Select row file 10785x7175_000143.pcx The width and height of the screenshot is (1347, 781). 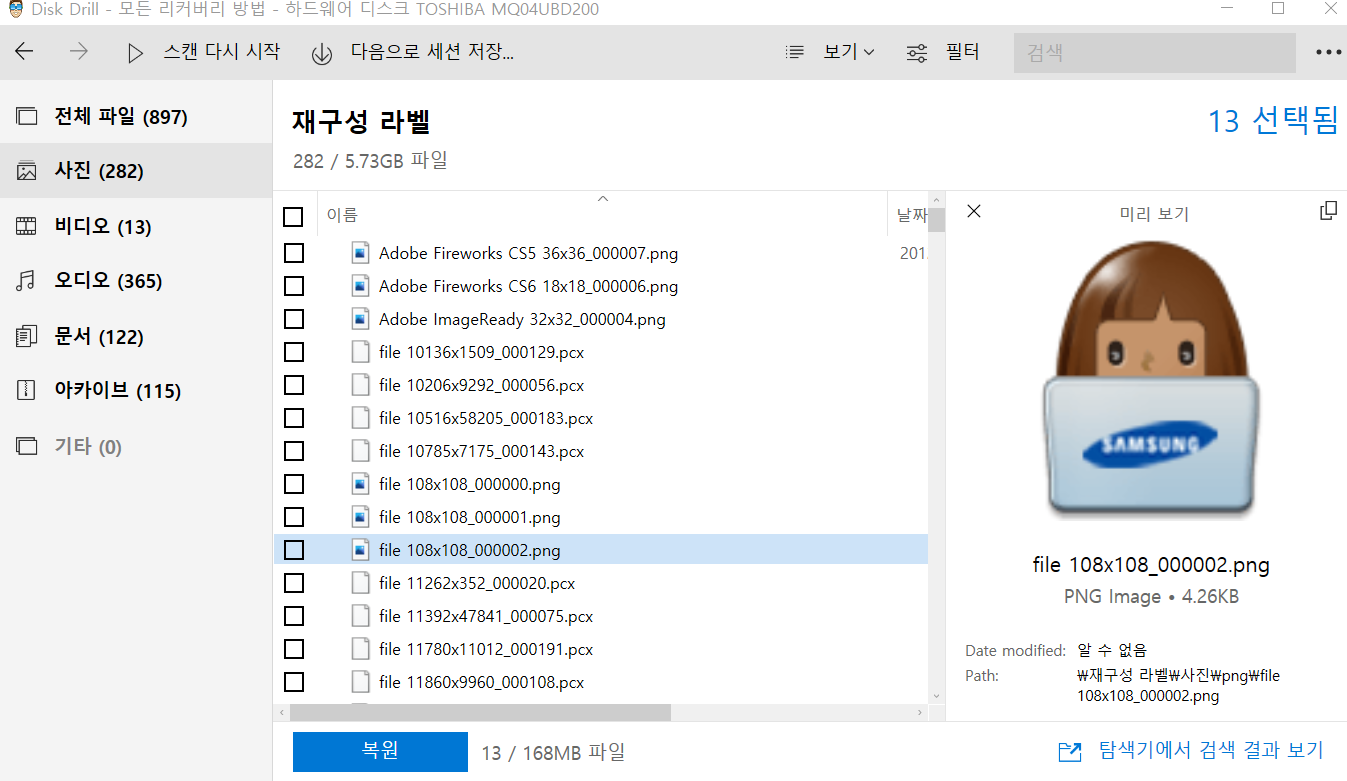[x=600, y=451]
